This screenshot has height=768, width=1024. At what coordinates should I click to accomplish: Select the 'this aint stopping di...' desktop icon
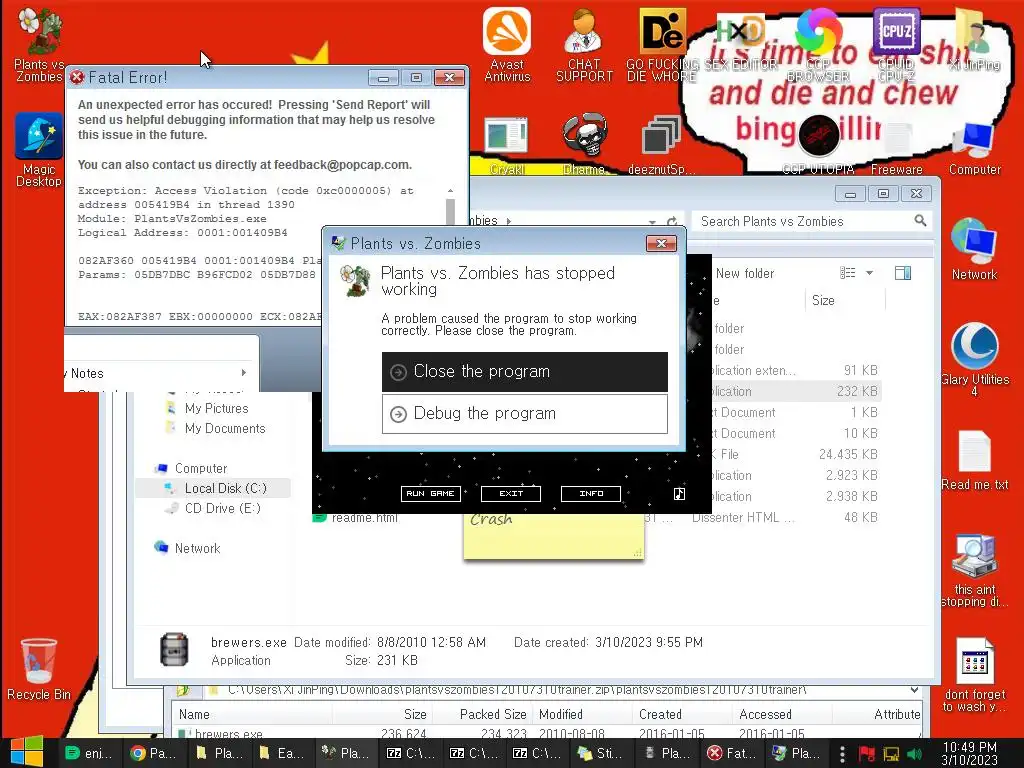[974, 571]
